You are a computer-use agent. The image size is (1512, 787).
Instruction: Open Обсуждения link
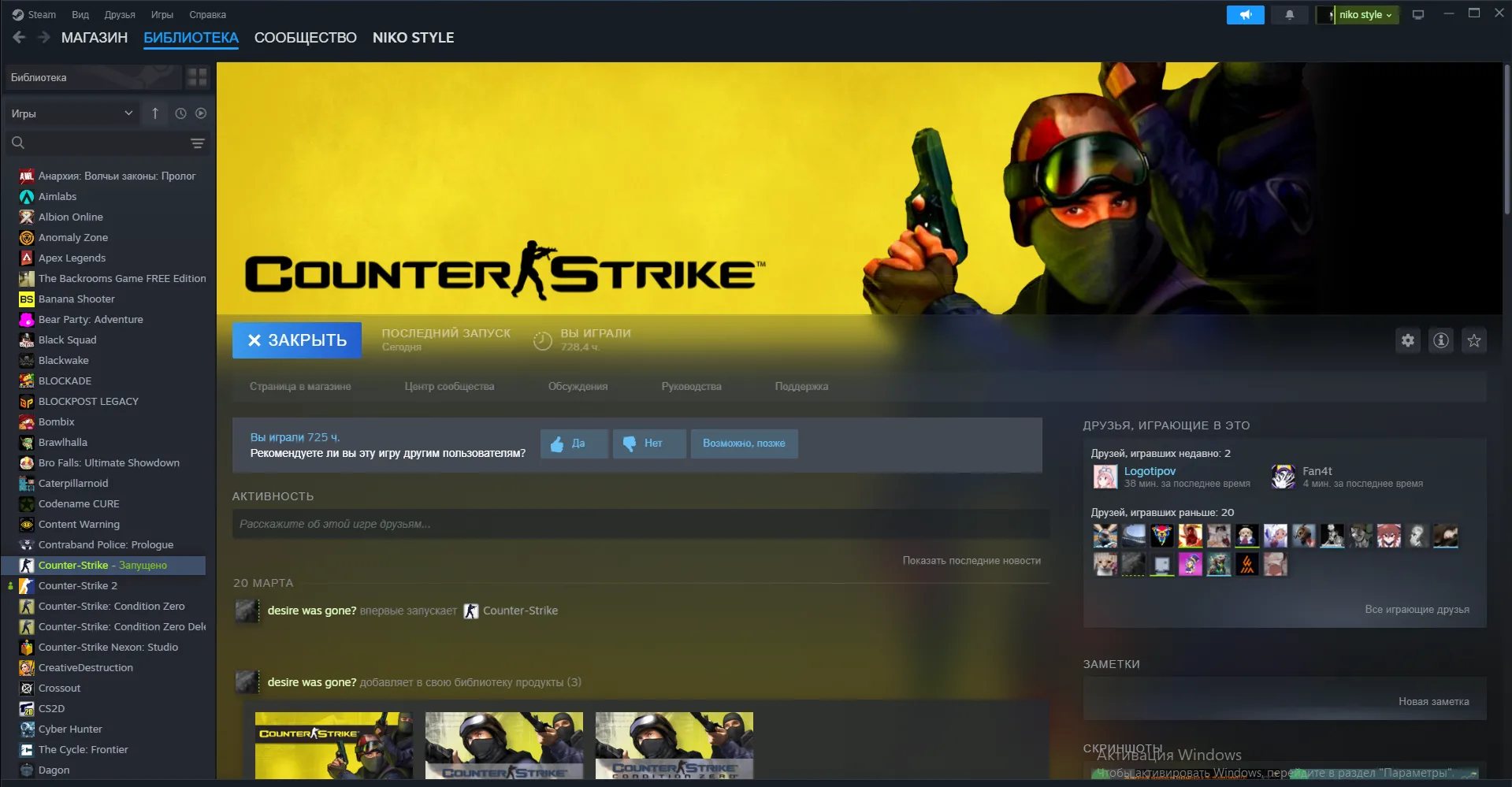point(578,387)
